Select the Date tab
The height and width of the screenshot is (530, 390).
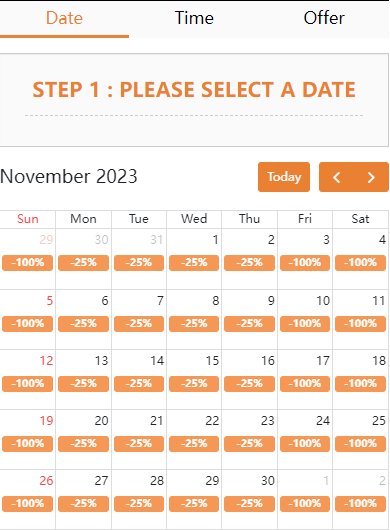[64, 18]
